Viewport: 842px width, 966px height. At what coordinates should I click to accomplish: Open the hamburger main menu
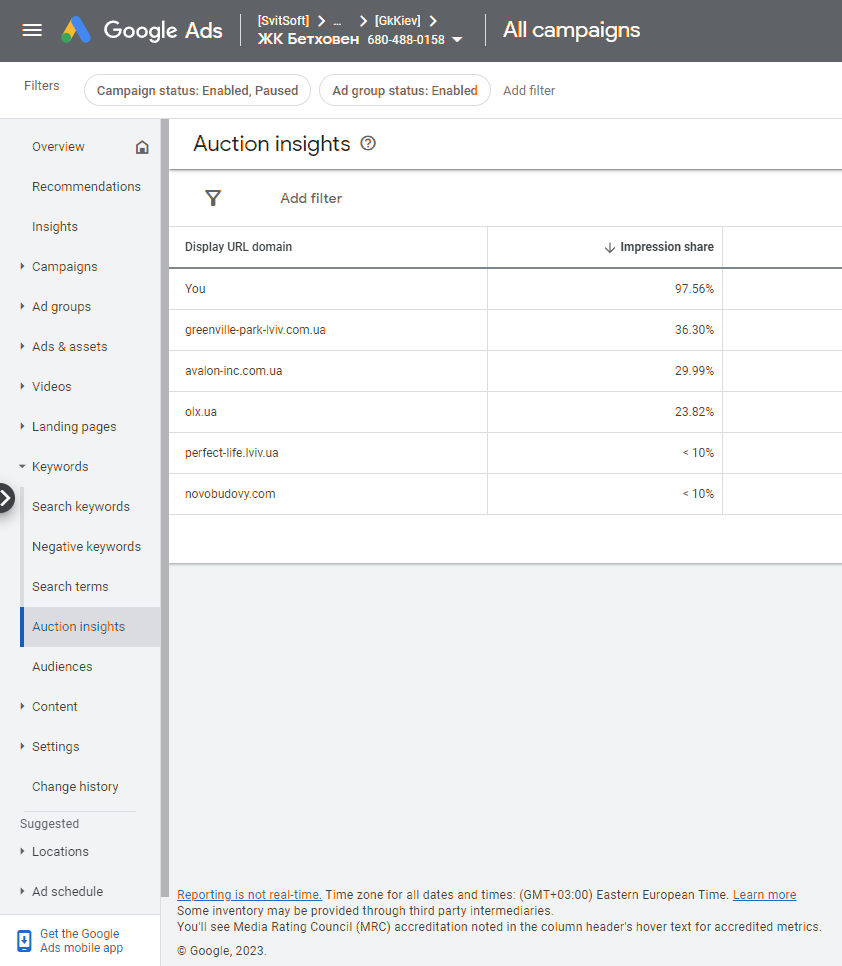pos(32,30)
